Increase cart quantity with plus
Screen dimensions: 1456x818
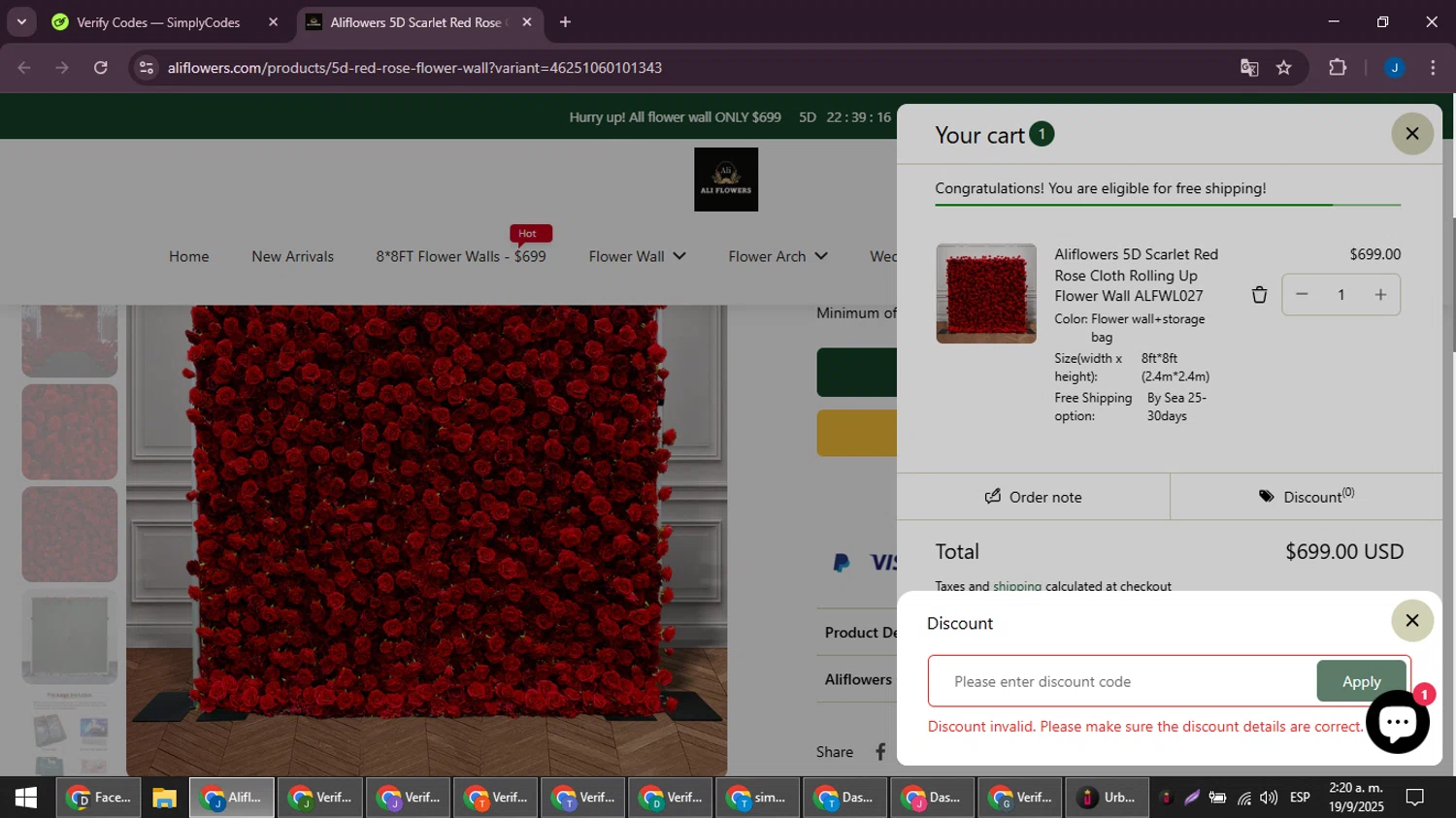tap(1380, 295)
